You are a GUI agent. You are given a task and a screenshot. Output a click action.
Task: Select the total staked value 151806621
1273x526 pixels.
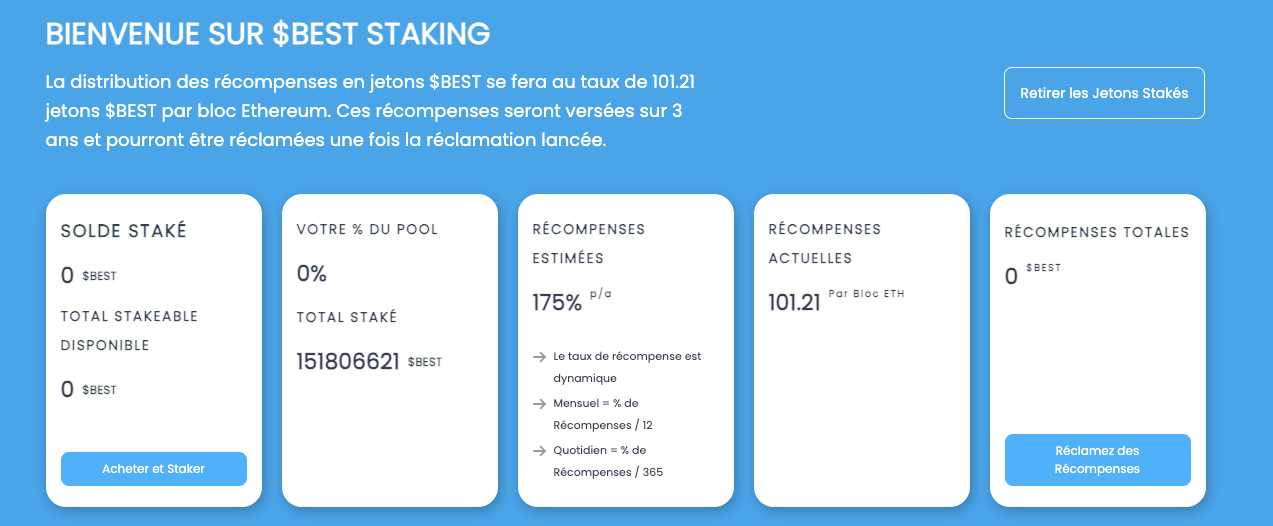(348, 361)
